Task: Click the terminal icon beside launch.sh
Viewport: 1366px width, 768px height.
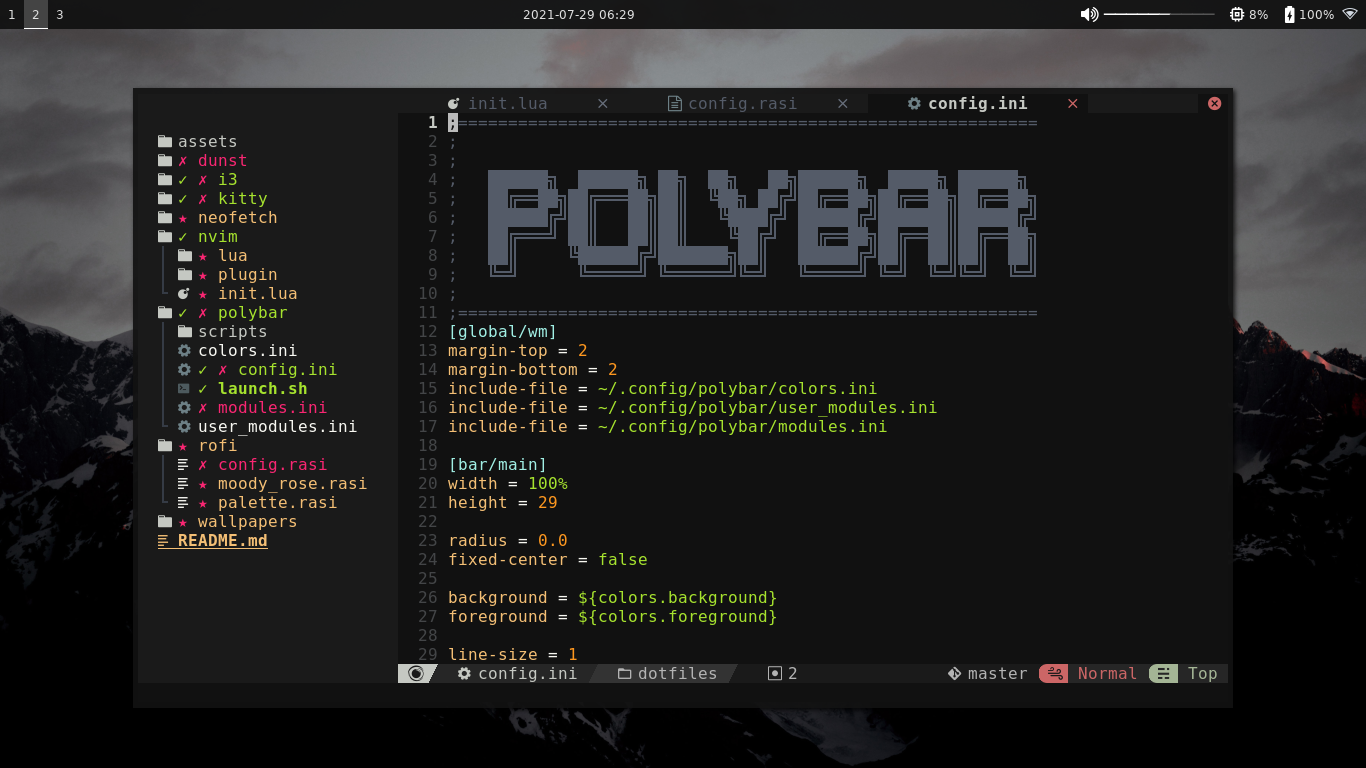Action: 184,389
